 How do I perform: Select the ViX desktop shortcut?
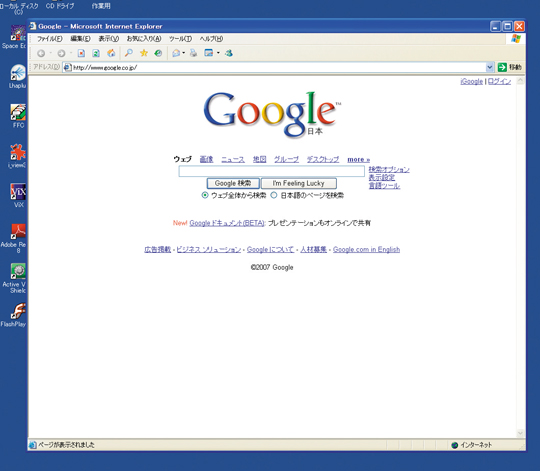(18, 192)
